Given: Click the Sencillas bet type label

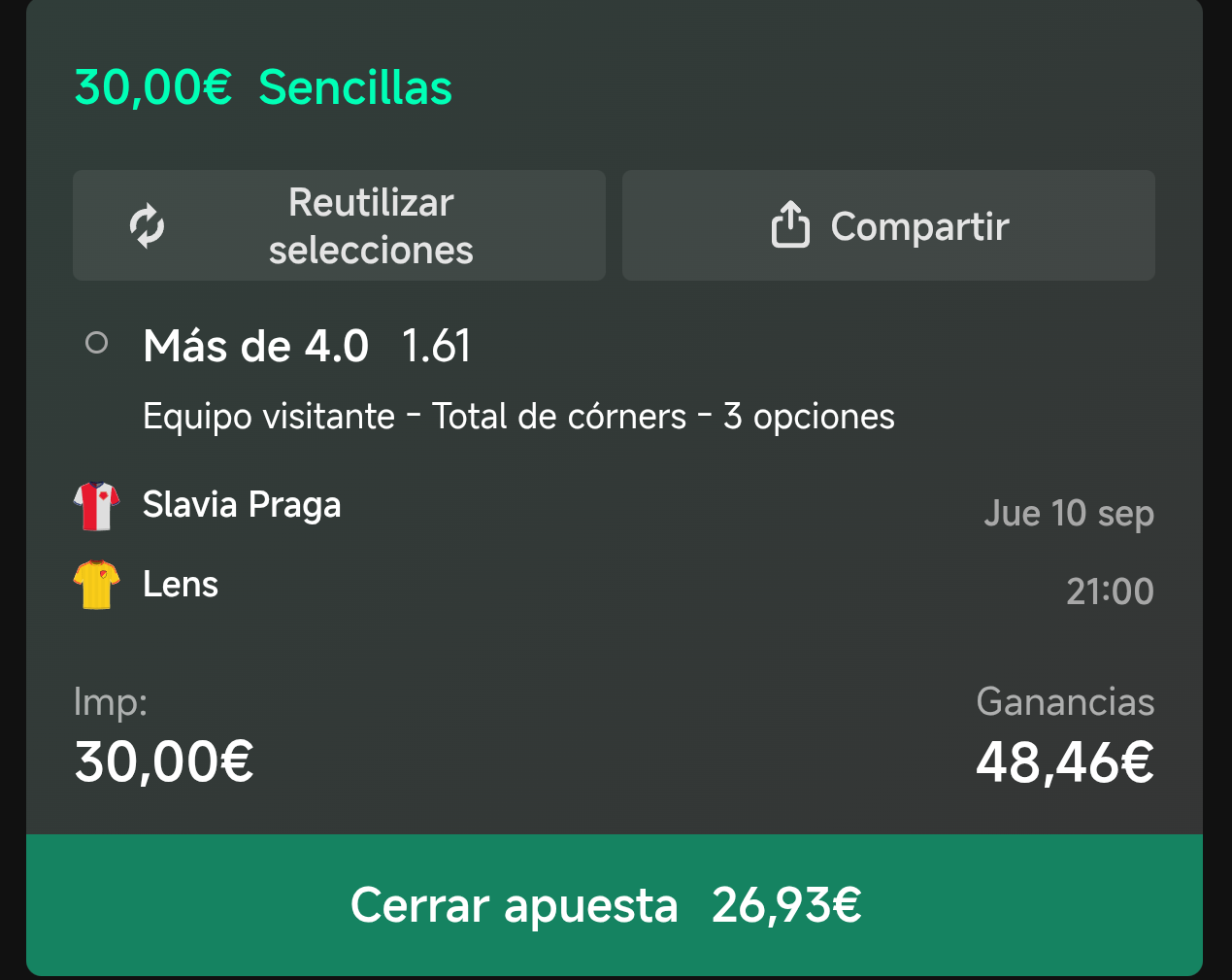Looking at the screenshot, I should pos(355,87).
